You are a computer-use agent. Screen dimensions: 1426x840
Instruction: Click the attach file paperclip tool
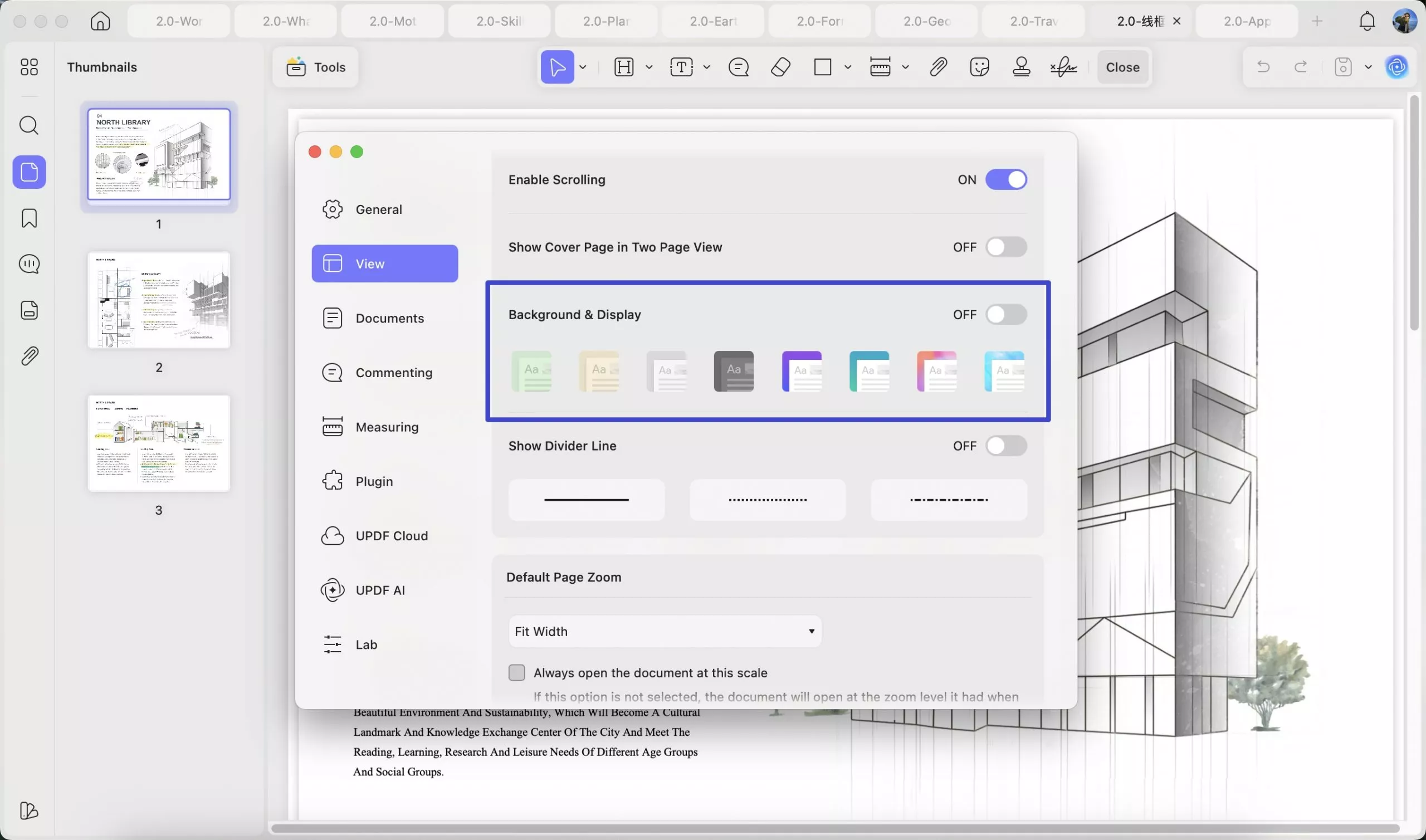pyautogui.click(x=938, y=67)
